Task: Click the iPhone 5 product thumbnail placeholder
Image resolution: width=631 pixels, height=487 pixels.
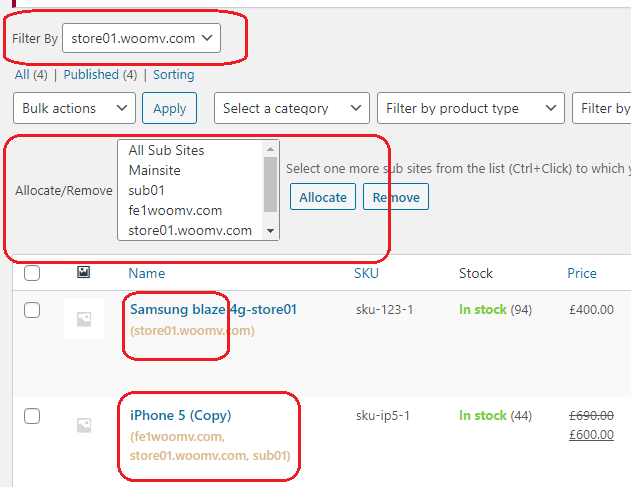Action: (83, 425)
